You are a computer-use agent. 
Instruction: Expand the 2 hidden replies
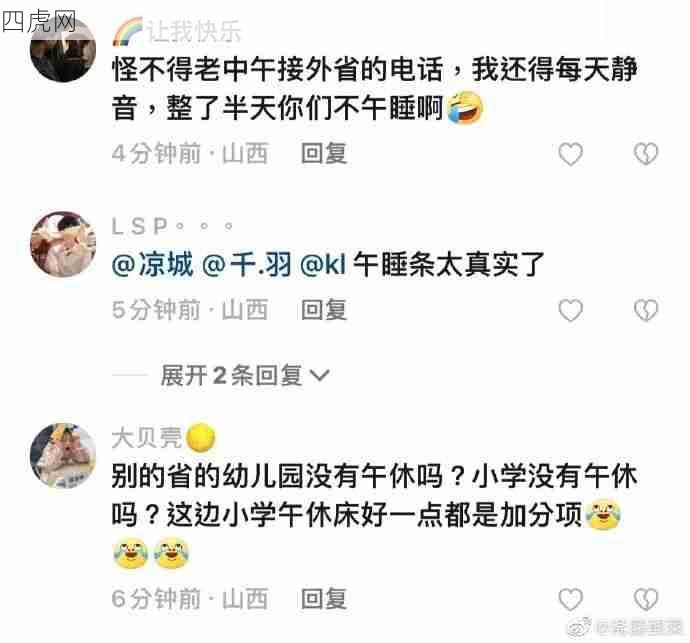(231, 375)
